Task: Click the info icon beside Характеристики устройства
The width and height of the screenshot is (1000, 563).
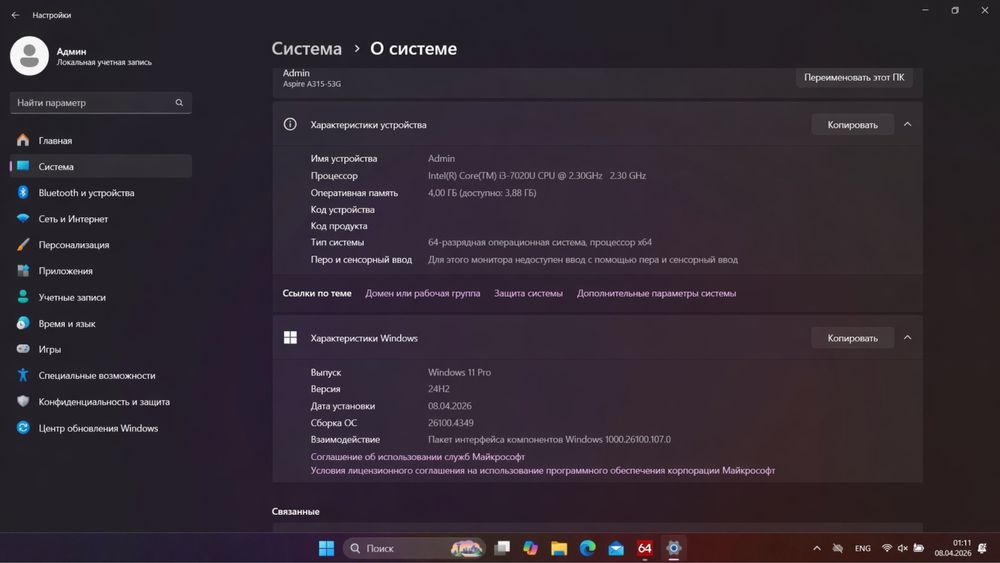Action: [290, 124]
